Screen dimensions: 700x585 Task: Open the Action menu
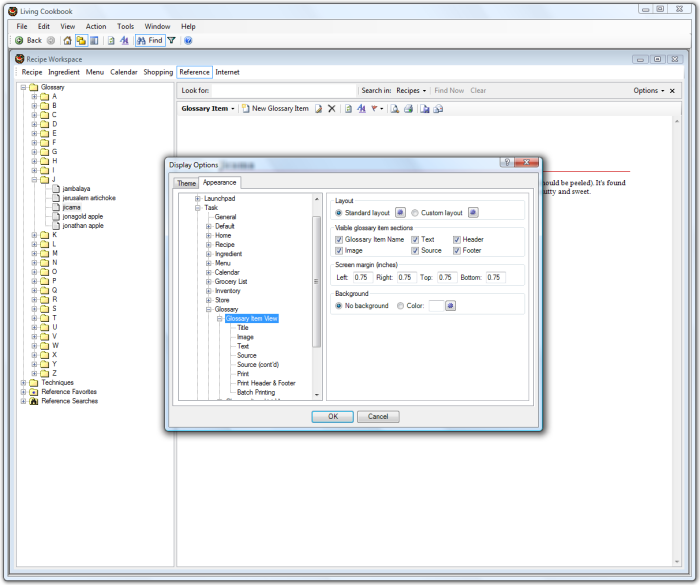tap(96, 26)
